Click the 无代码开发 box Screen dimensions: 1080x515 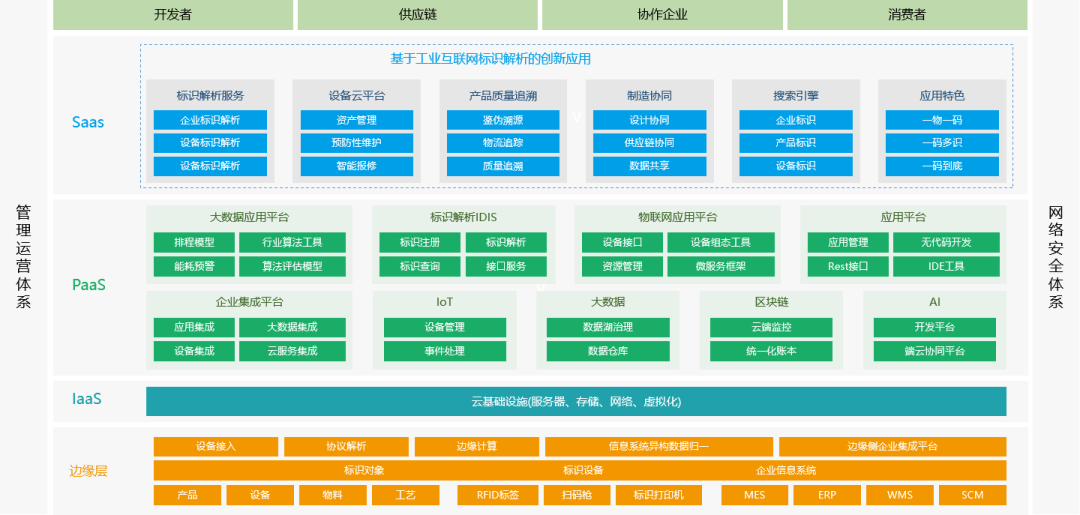click(946, 242)
